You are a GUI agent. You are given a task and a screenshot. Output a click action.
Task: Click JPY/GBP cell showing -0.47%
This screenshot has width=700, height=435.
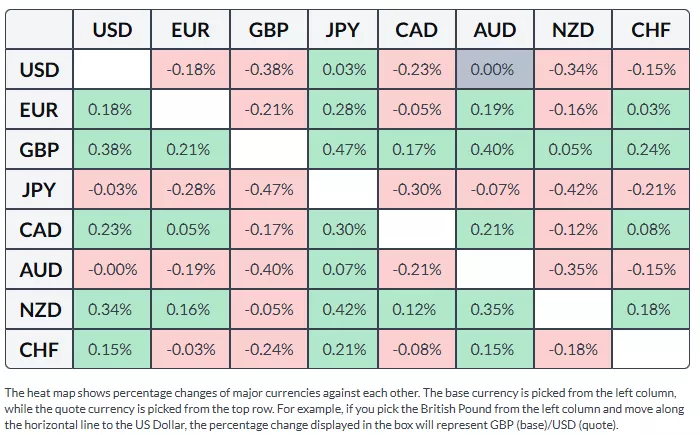267,190
